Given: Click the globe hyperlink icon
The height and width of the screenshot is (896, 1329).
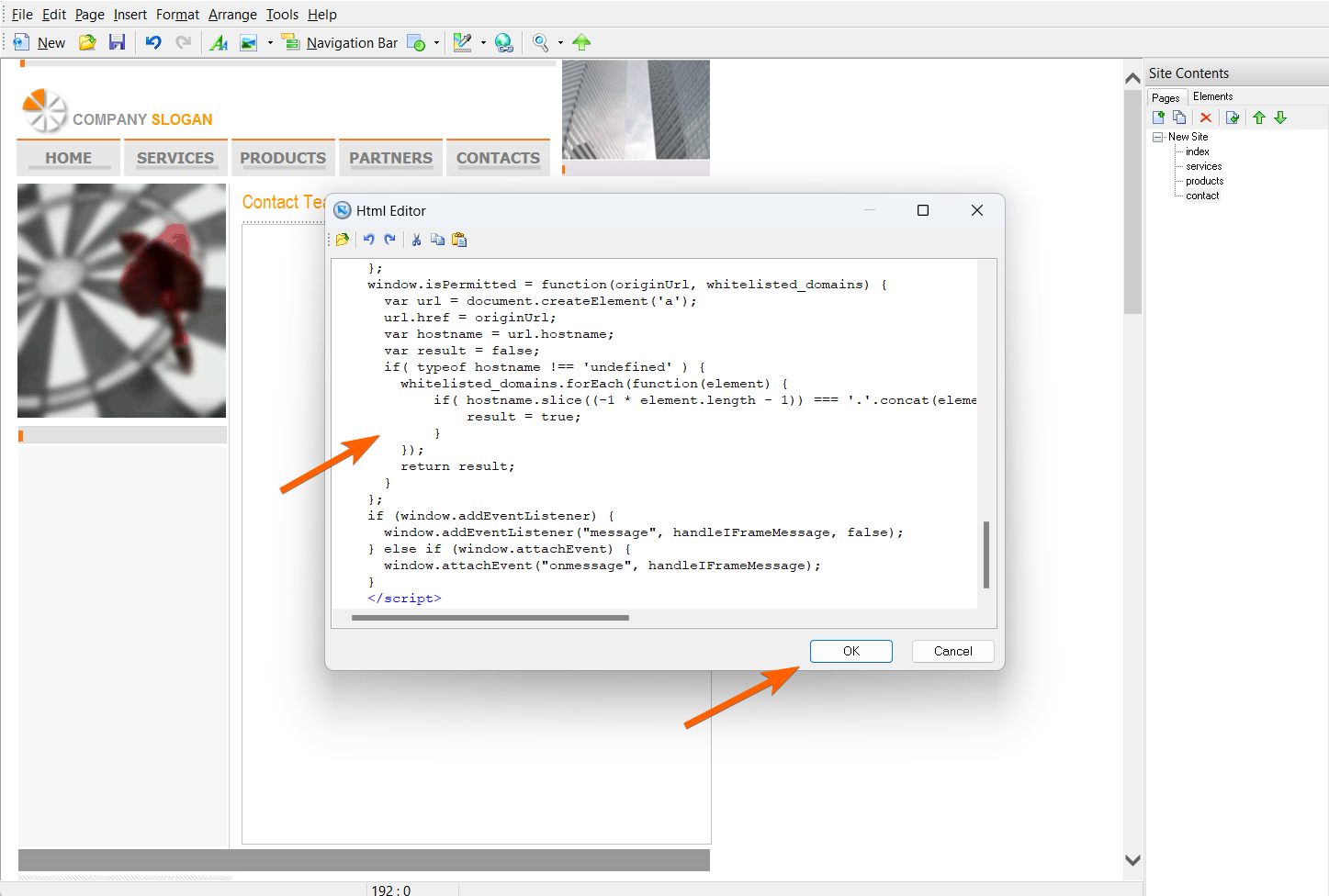Looking at the screenshot, I should point(503,42).
